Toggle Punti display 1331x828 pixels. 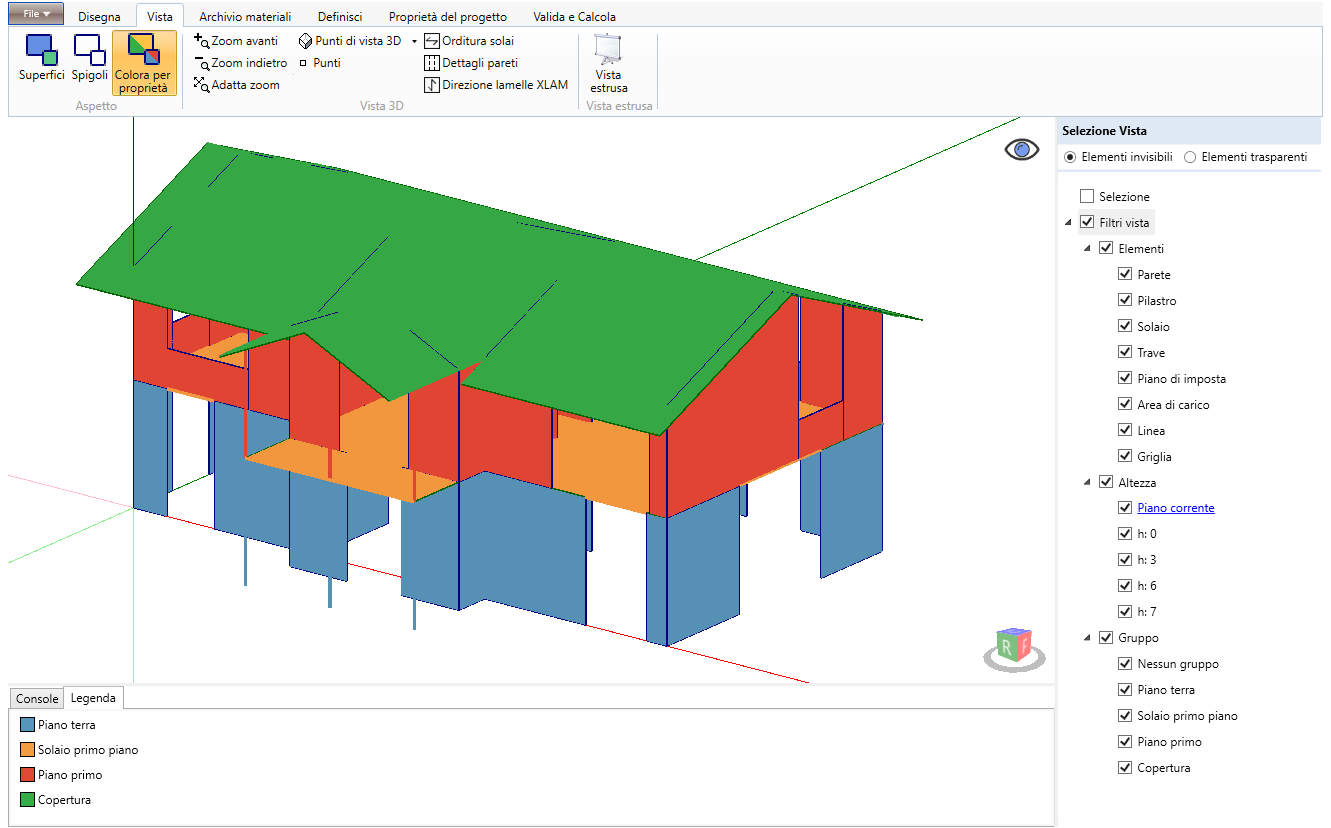(320, 63)
